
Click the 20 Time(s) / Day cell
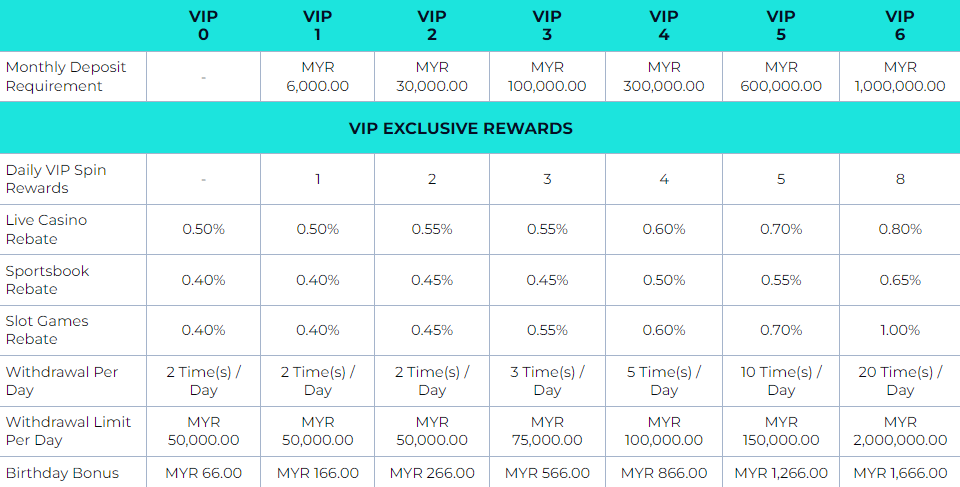[x=900, y=381]
